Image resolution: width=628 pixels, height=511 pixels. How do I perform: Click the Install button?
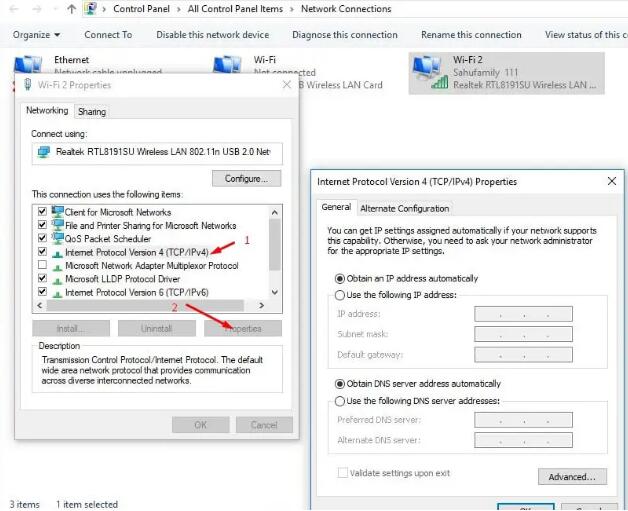71,329
